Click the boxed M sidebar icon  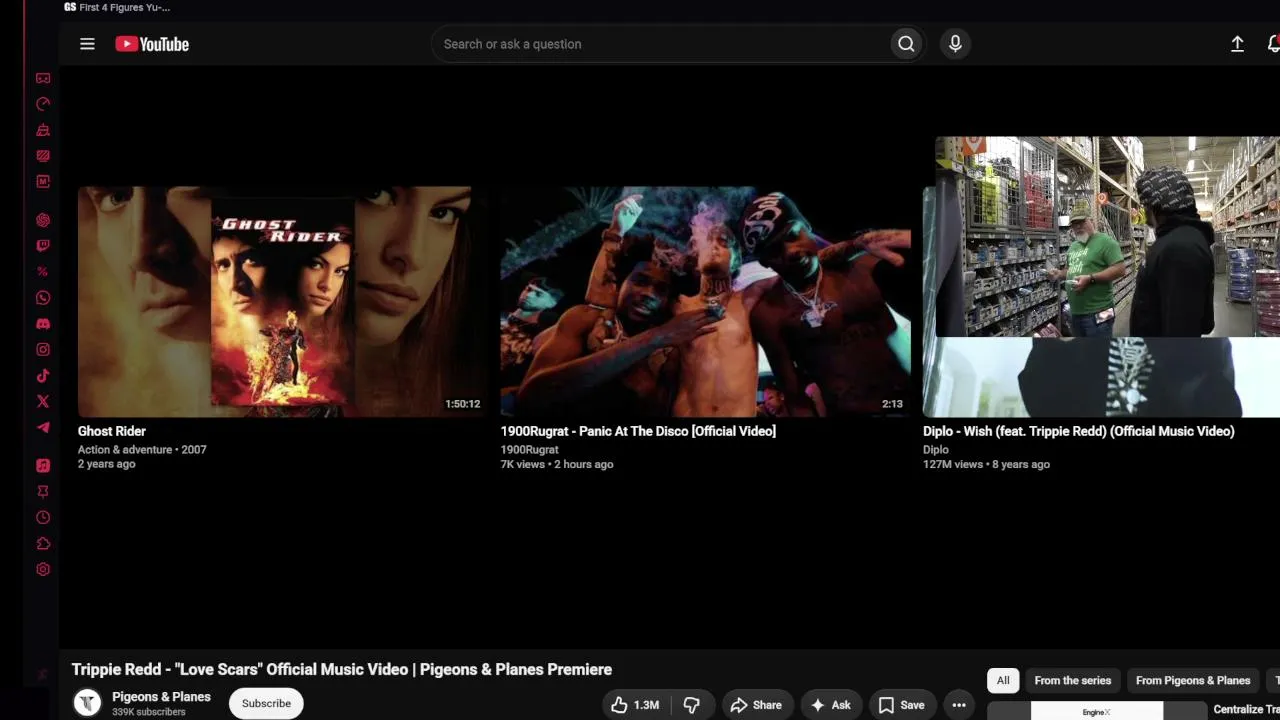pyautogui.click(x=43, y=182)
